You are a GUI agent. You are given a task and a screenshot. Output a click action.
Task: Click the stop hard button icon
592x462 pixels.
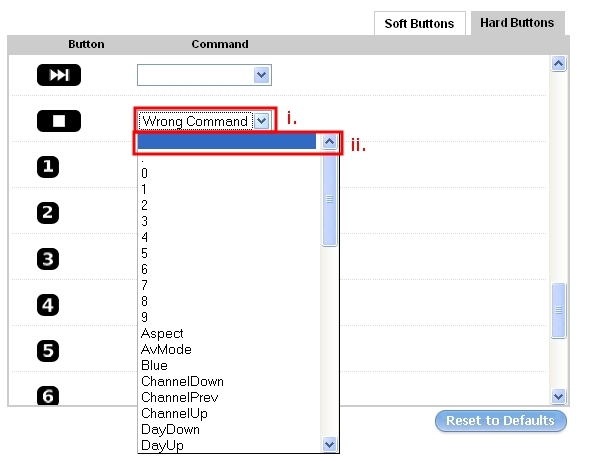pos(59,121)
